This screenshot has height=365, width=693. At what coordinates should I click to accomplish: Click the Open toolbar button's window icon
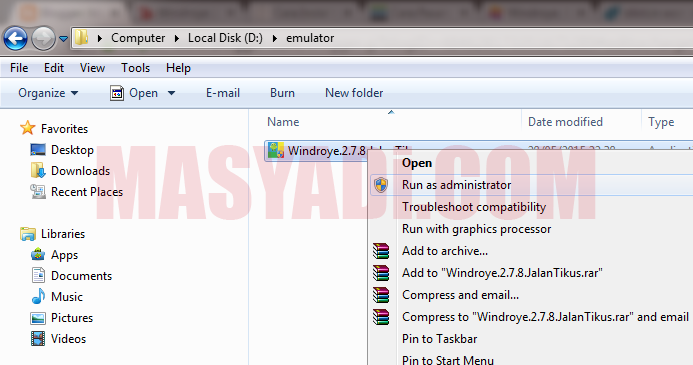point(117,93)
